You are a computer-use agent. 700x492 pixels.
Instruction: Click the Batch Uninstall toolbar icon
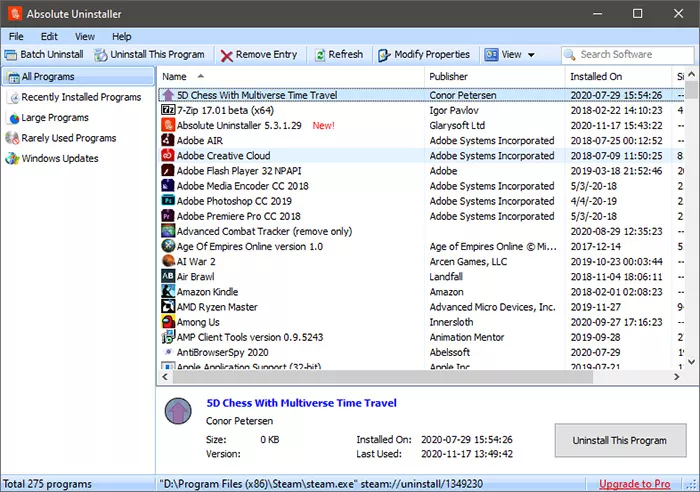click(x=10, y=55)
